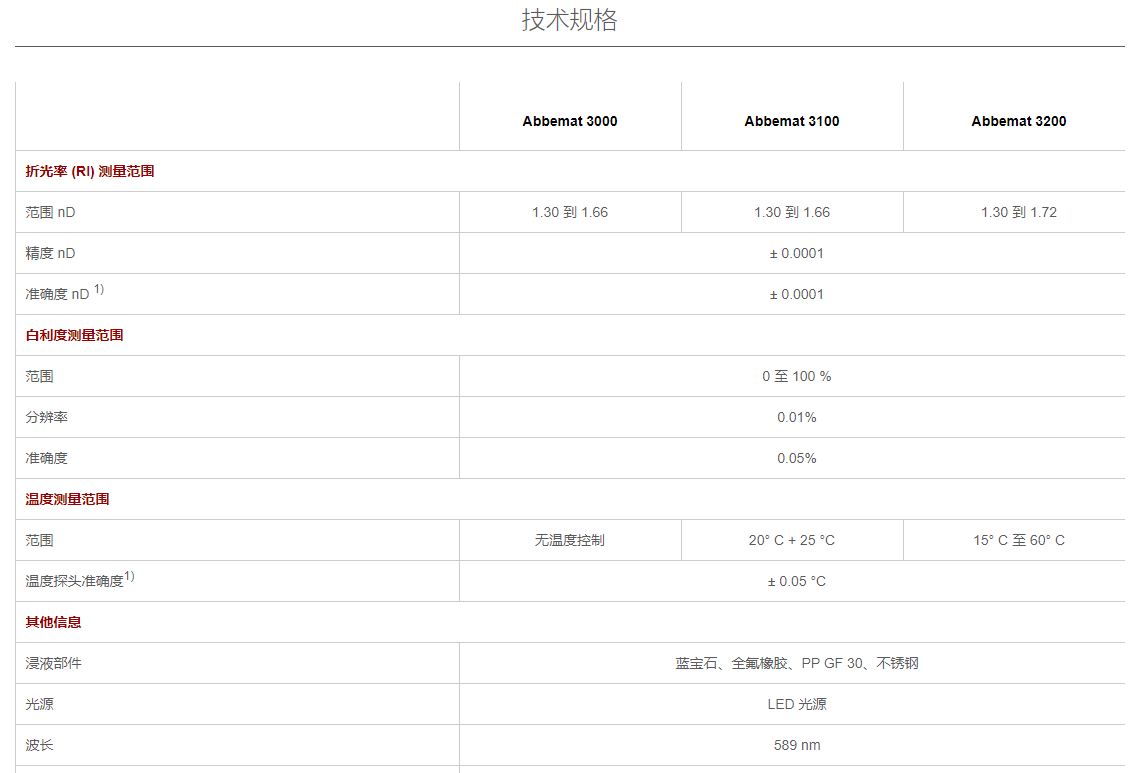Click the 15° C 至 60° C cell
The image size is (1132, 773).
tap(1018, 540)
